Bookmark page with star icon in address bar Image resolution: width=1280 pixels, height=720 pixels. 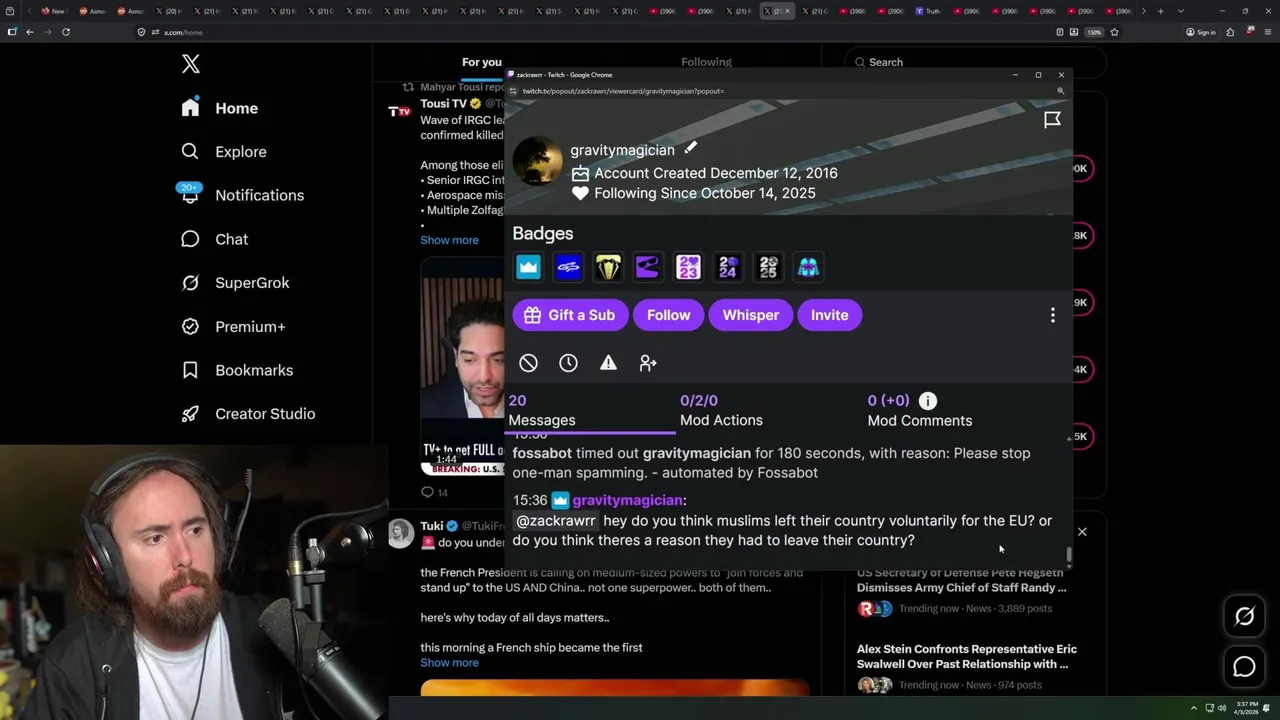pyautogui.click(x=1114, y=32)
